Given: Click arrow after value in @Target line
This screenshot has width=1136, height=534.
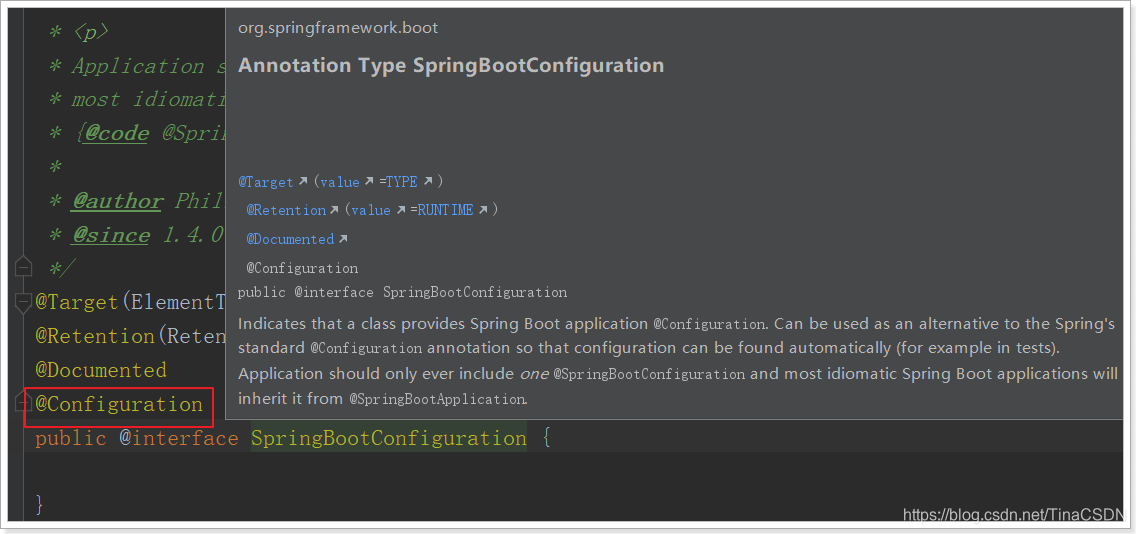Looking at the screenshot, I should coord(369,182).
